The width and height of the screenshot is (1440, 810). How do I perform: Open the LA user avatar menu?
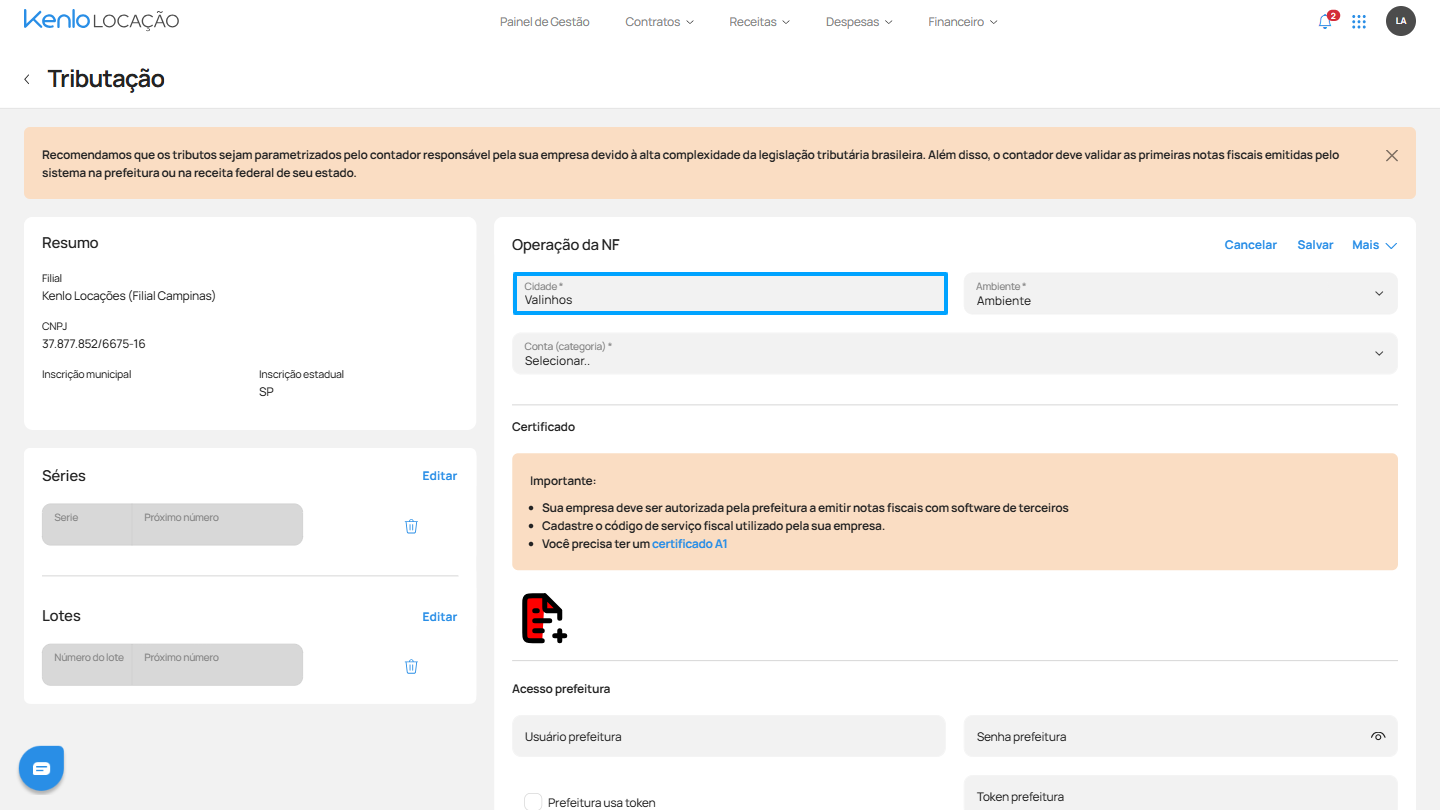[x=1401, y=21]
